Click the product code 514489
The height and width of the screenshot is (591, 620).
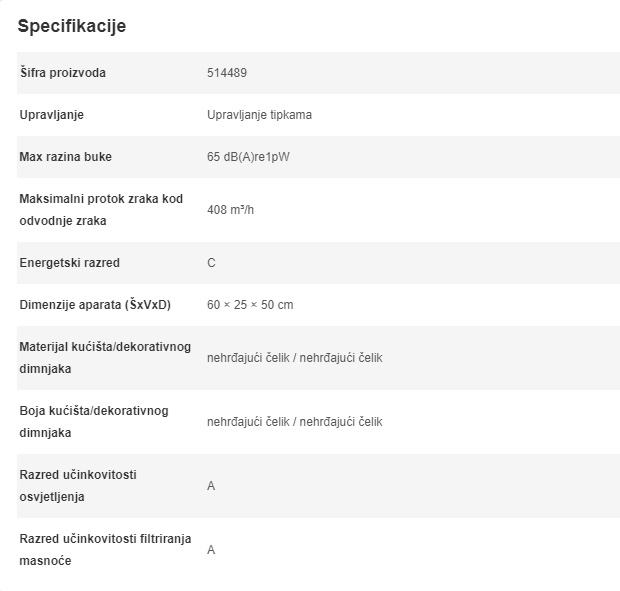point(227,73)
